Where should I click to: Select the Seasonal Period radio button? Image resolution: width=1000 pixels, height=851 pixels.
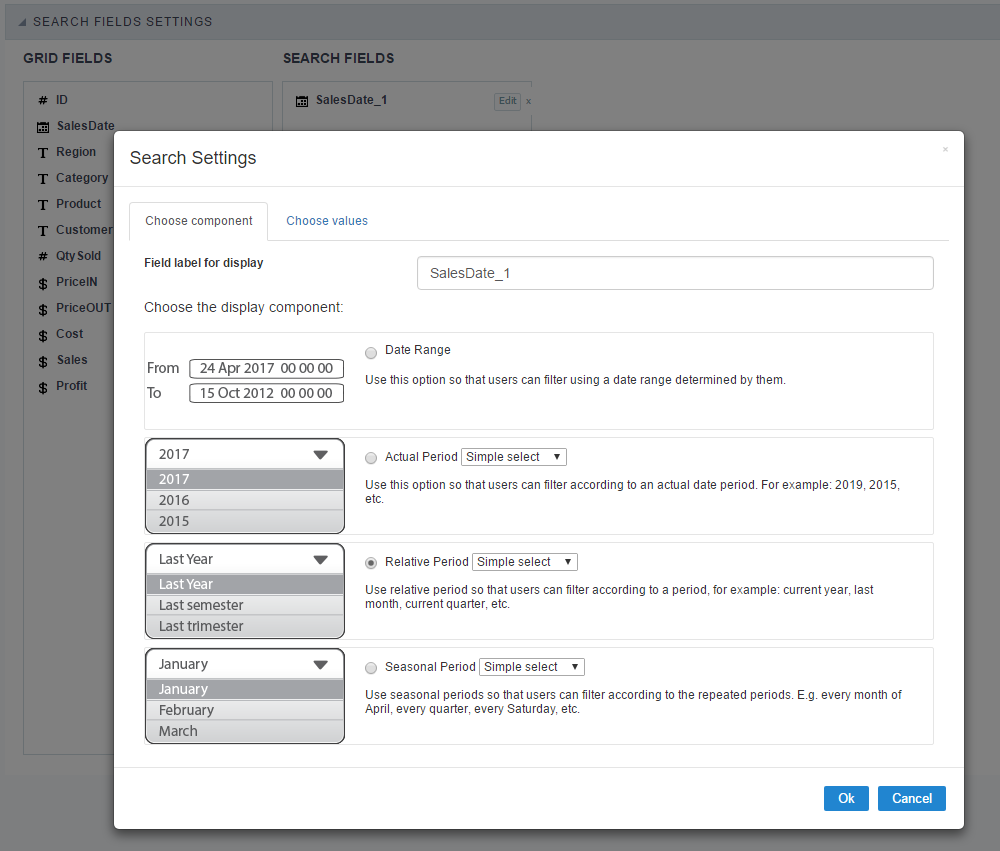(371, 668)
